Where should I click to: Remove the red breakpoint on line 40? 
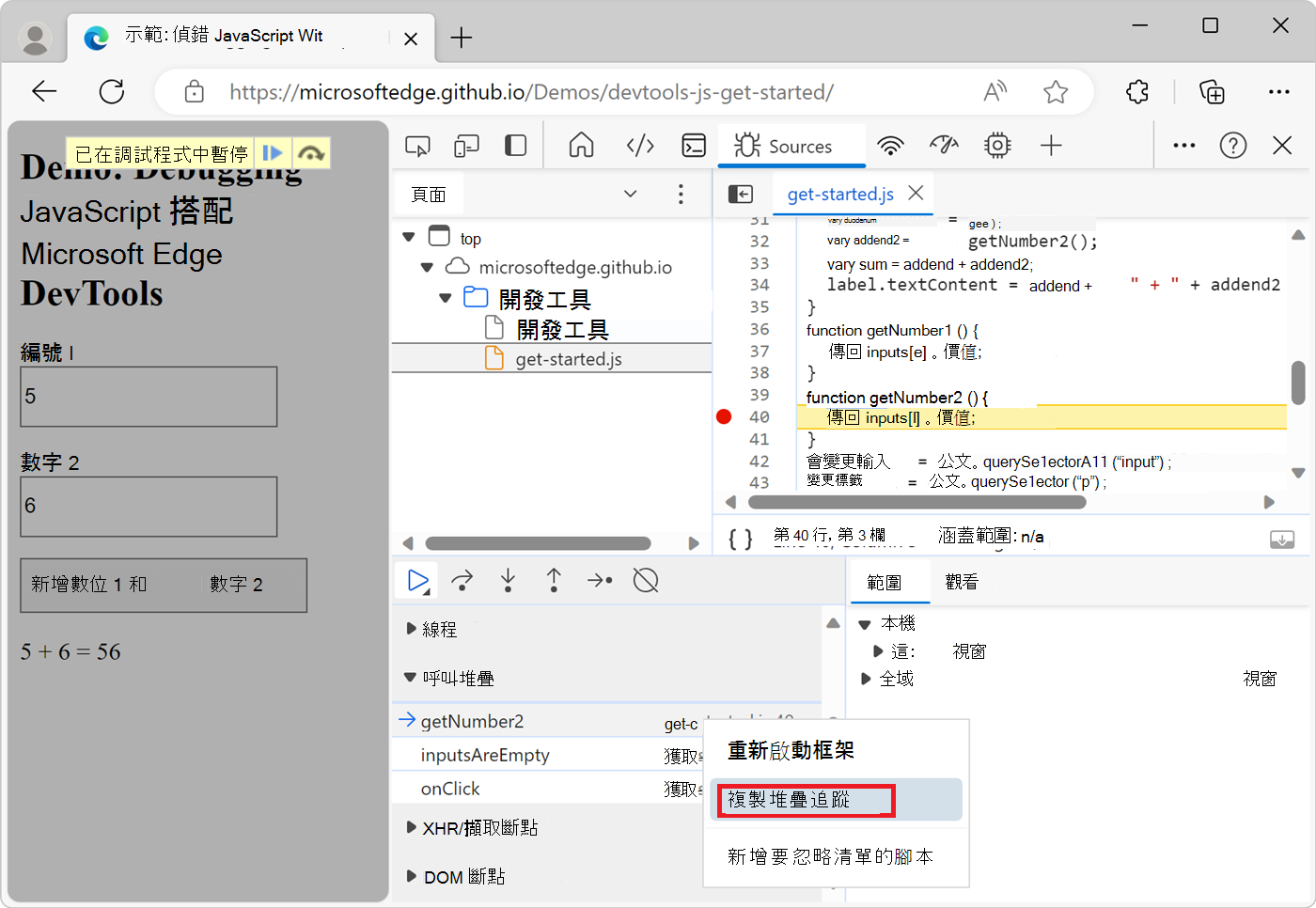click(x=723, y=415)
